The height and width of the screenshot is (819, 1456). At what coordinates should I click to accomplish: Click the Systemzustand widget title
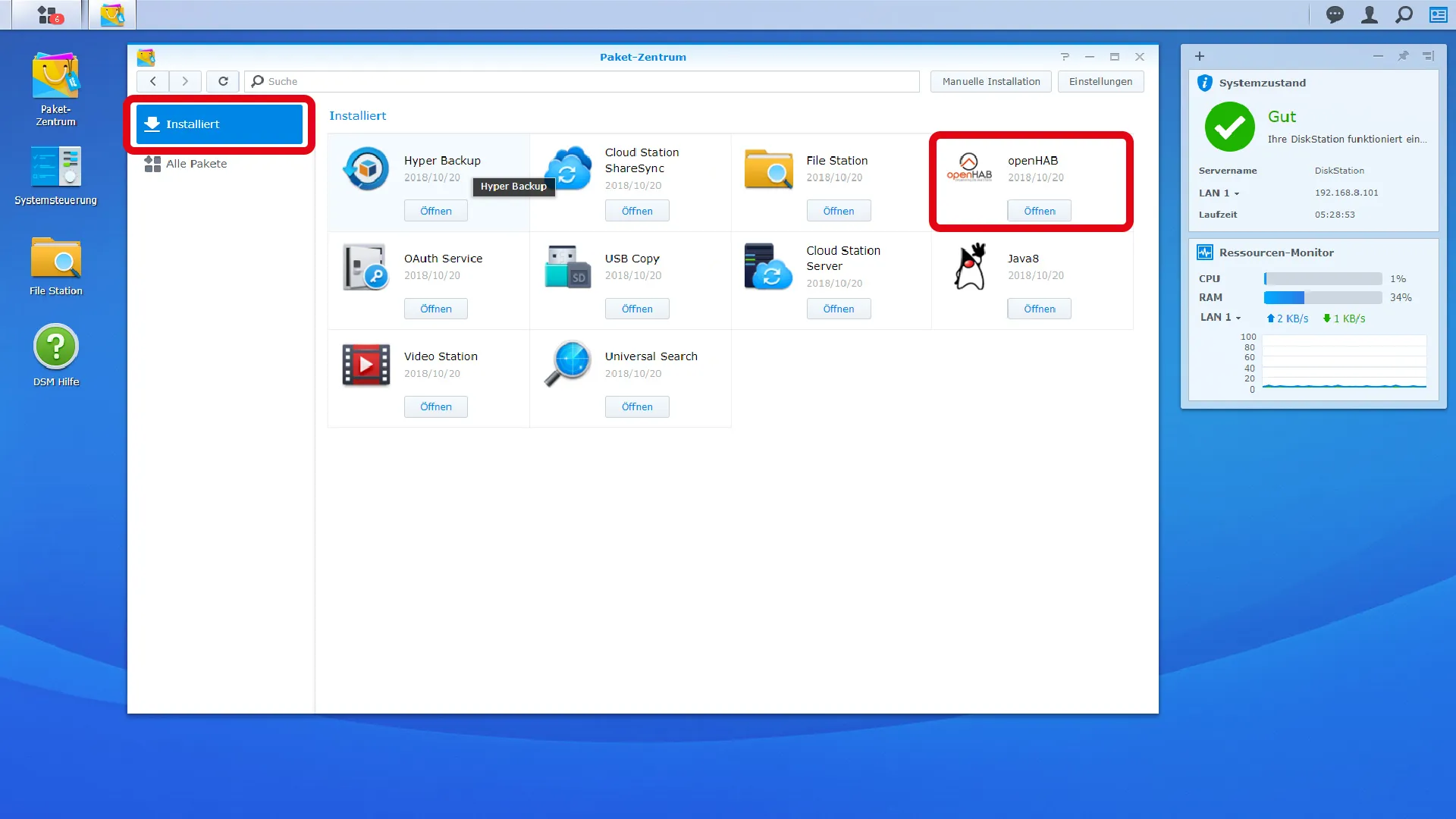1262,83
